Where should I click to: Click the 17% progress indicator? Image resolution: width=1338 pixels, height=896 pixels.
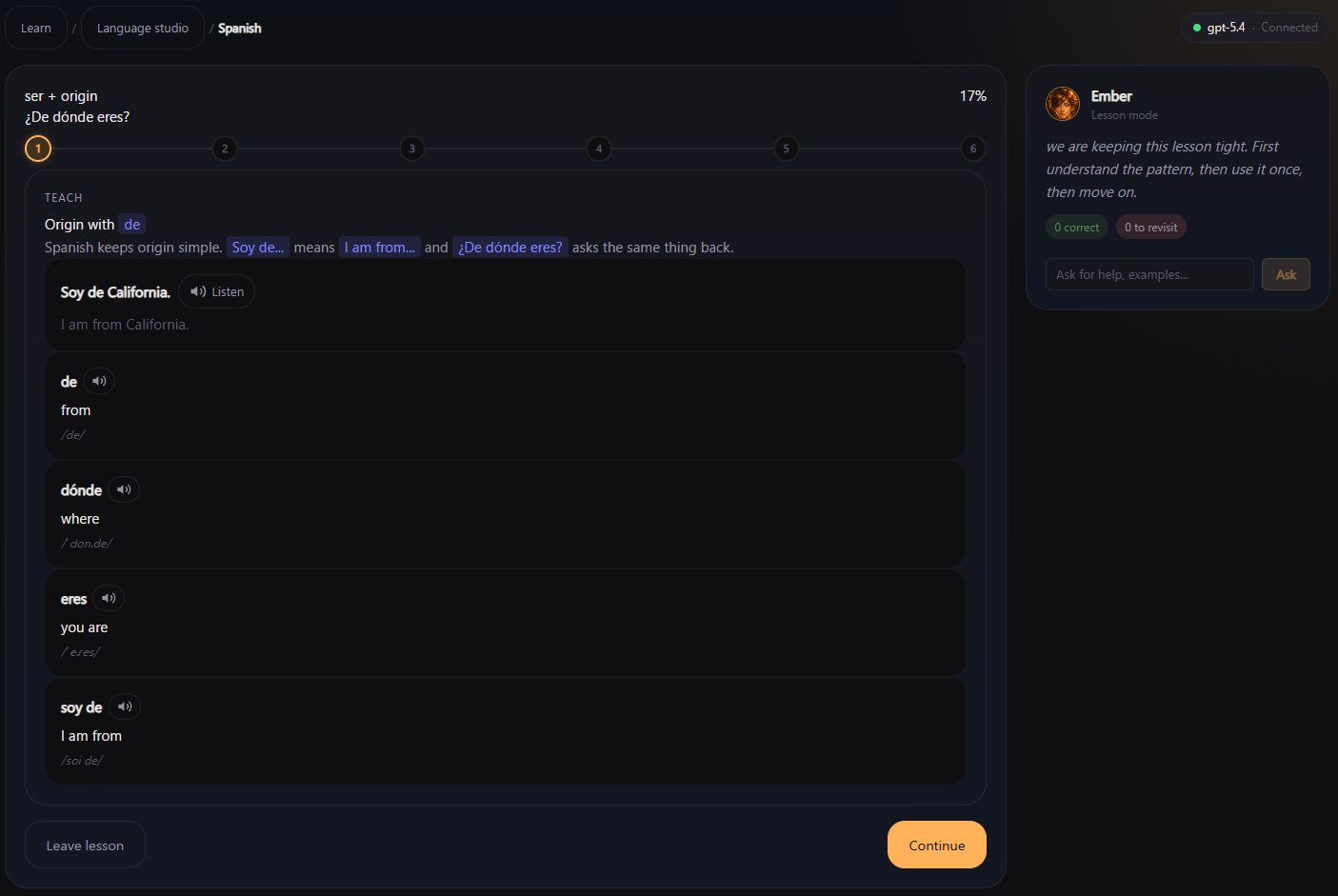click(972, 95)
